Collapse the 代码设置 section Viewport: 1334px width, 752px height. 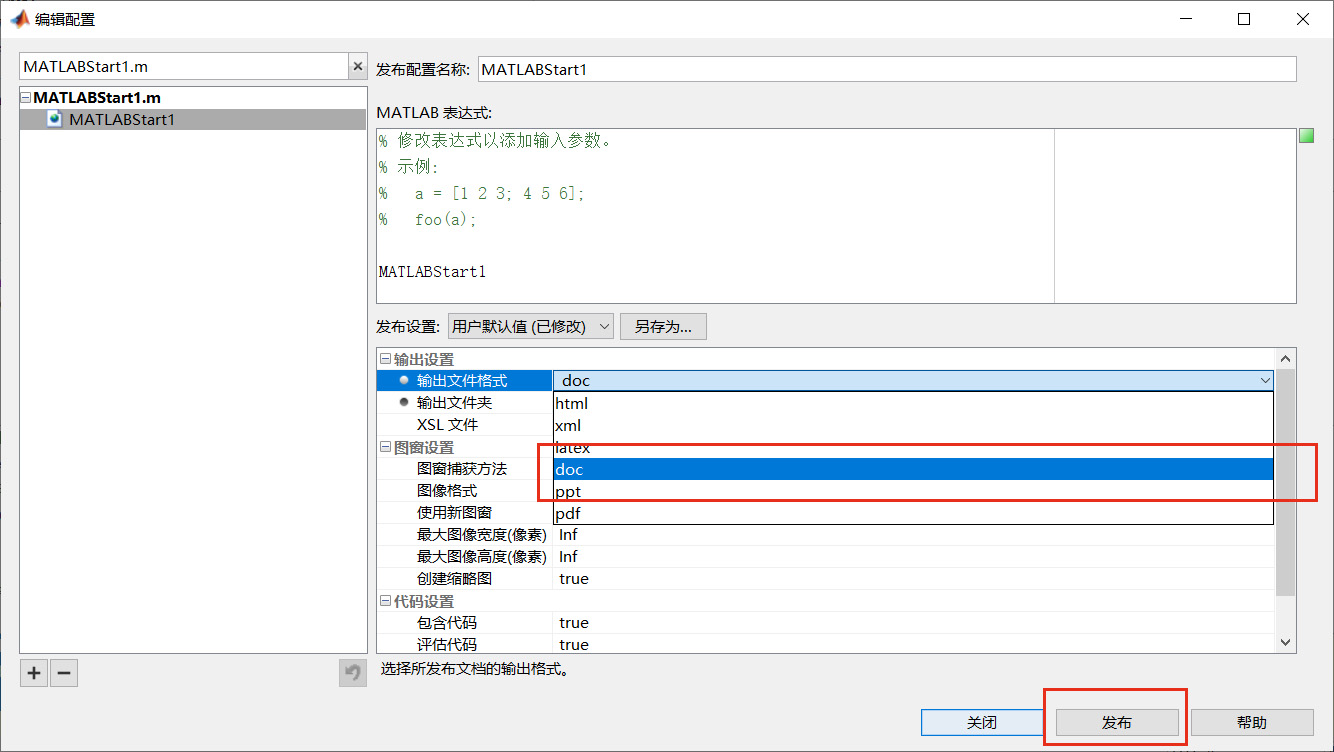point(385,600)
